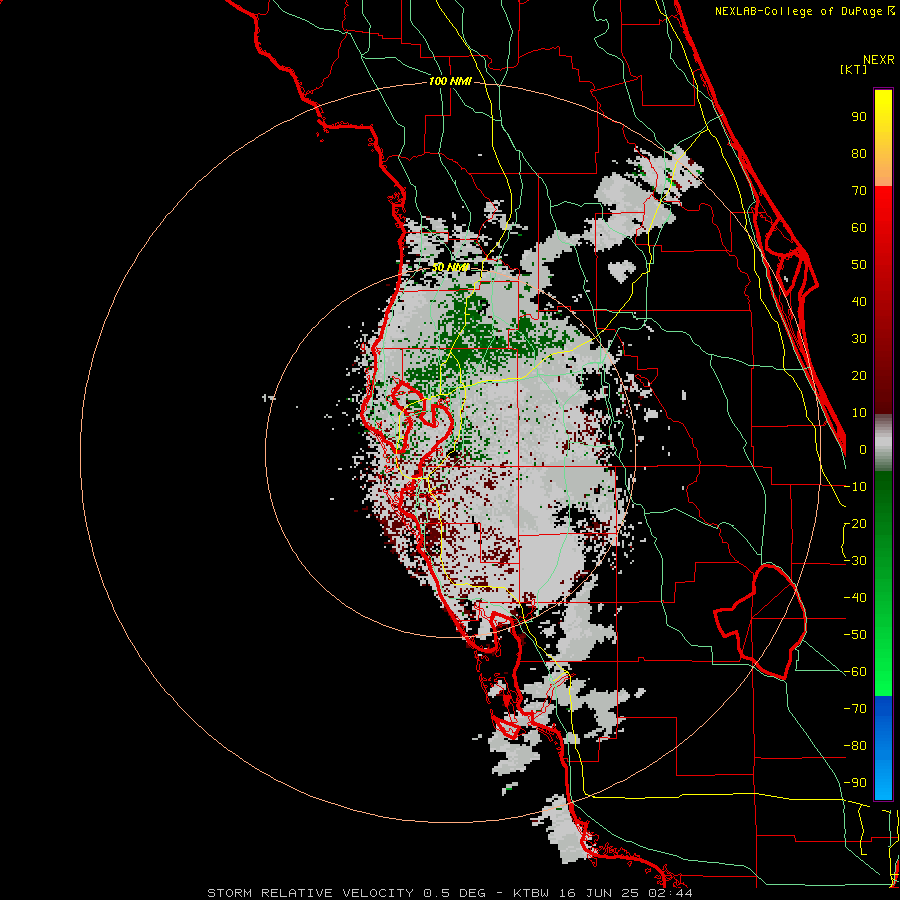The image size is (900, 900).
Task: Click the positive 40 knot scale label
Action: pyautogui.click(x=859, y=302)
